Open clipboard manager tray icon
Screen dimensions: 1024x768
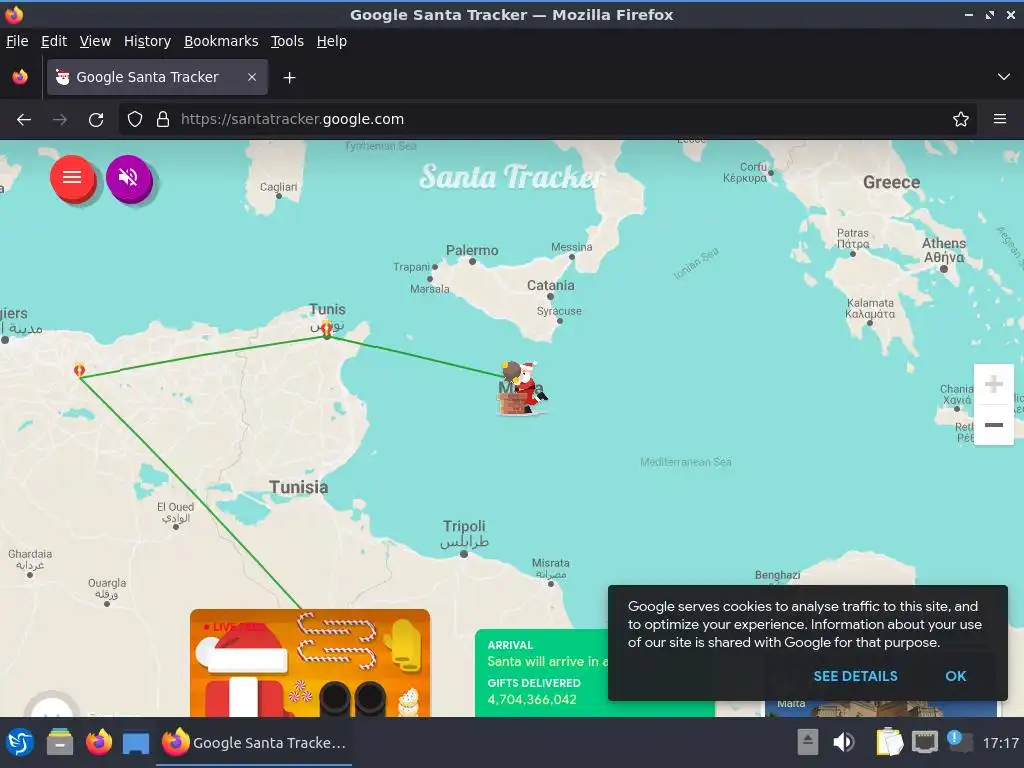888,742
